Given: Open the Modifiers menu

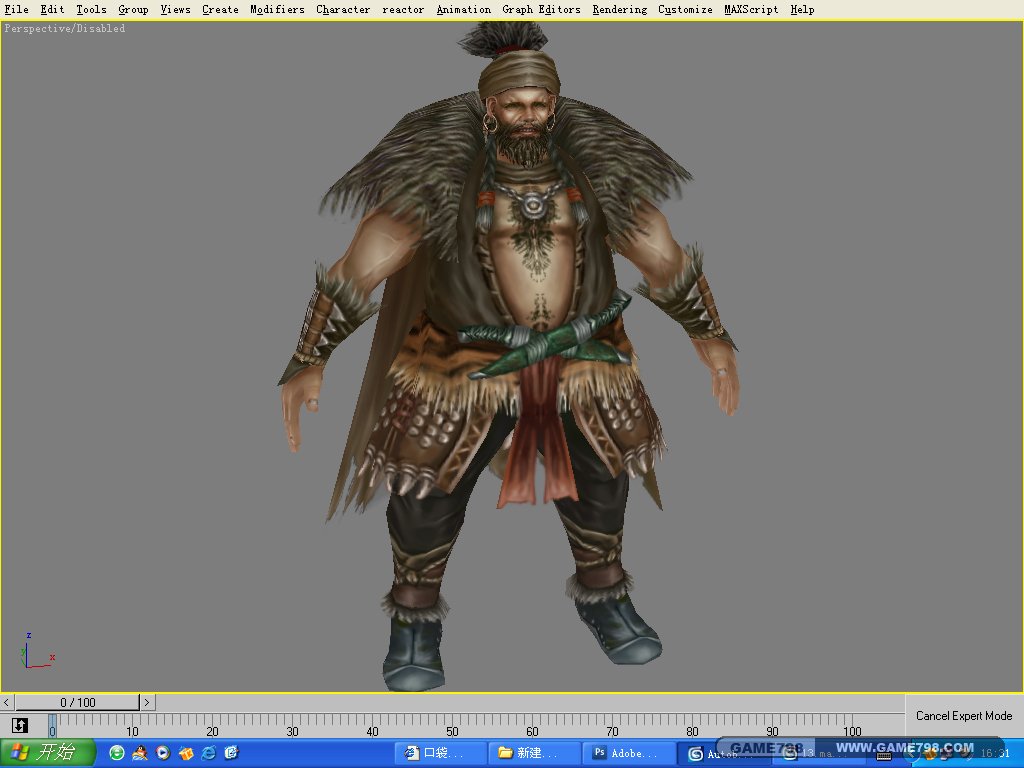Looking at the screenshot, I should coord(277,9).
